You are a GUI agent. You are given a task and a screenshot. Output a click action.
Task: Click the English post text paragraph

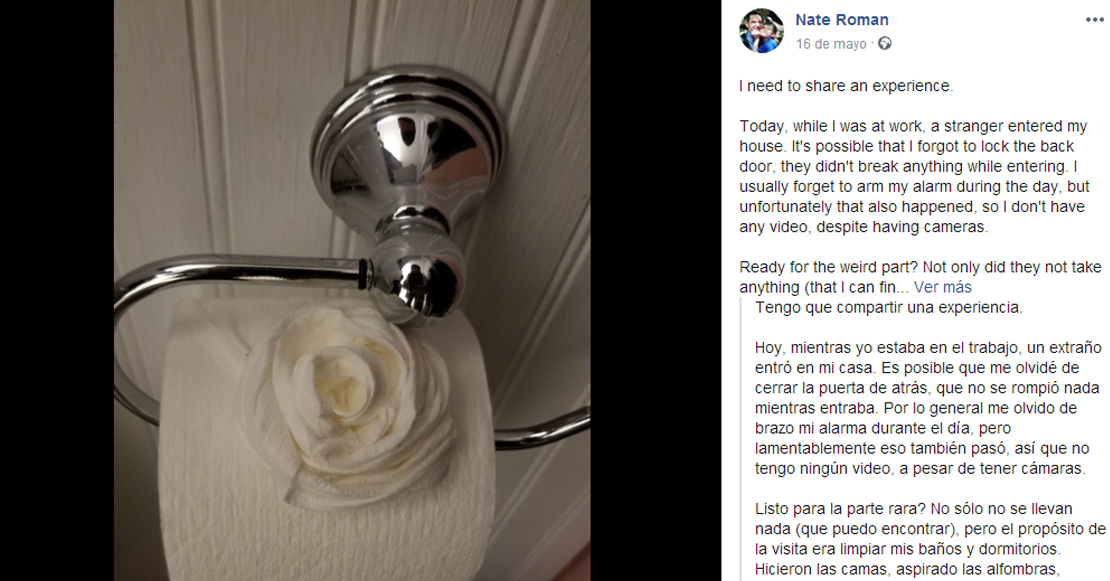(x=920, y=186)
